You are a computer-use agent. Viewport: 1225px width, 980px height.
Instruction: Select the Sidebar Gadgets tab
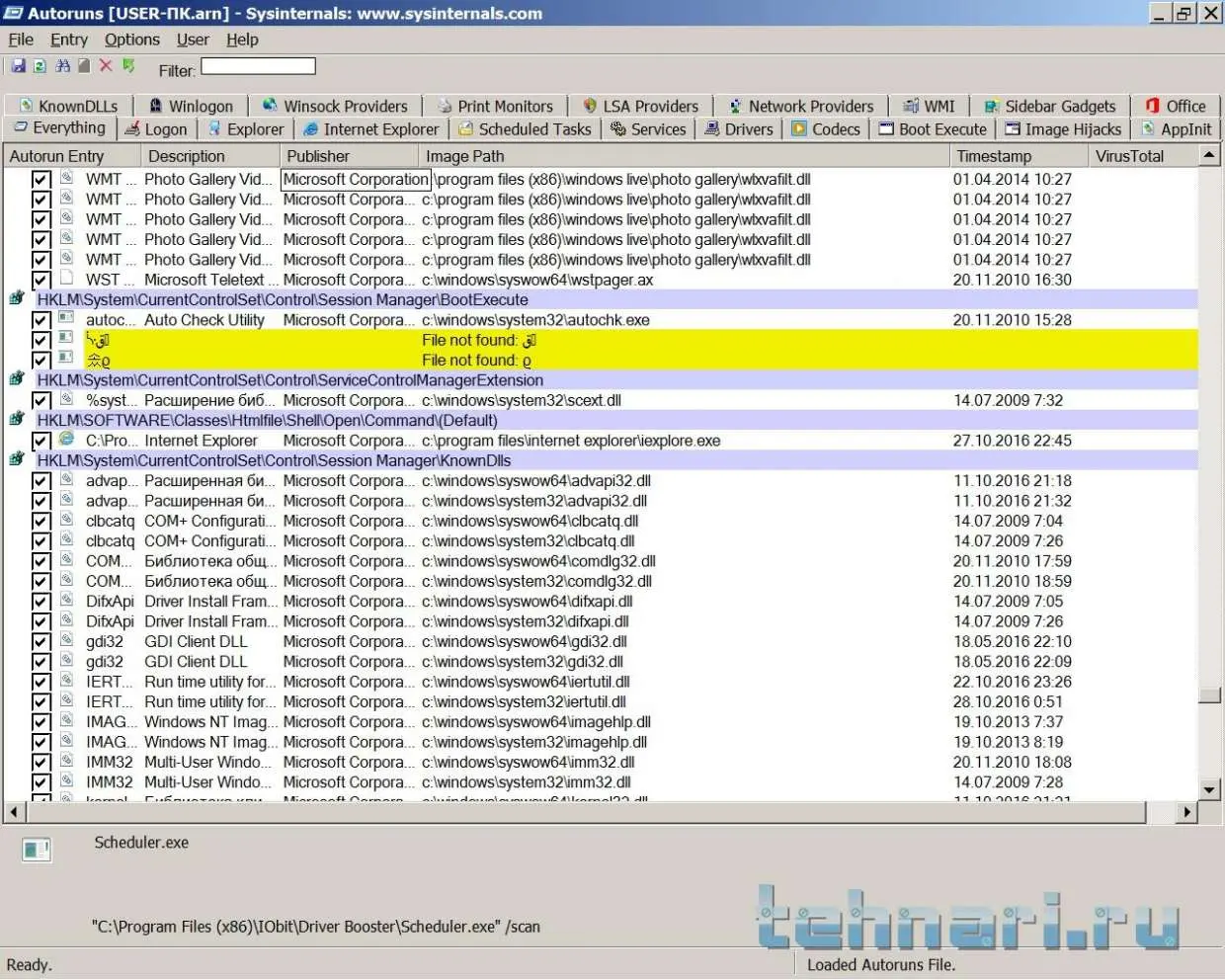pyautogui.click(x=1049, y=106)
